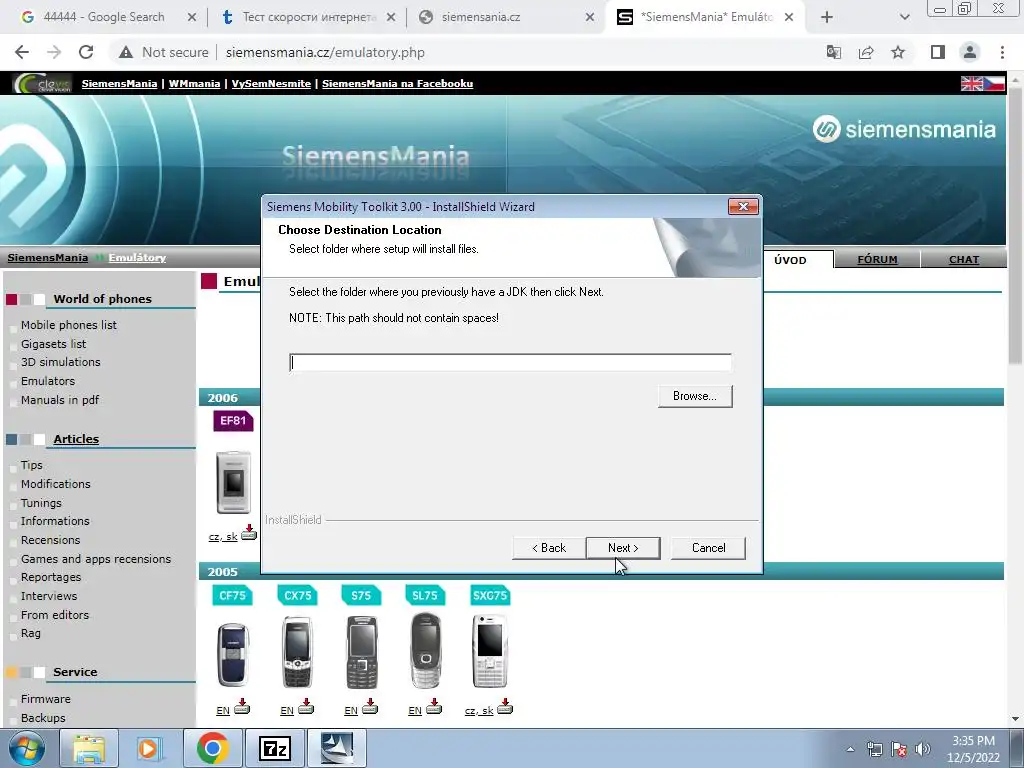
Task: Switch to the siemensania.cz tab
Action: click(x=481, y=17)
